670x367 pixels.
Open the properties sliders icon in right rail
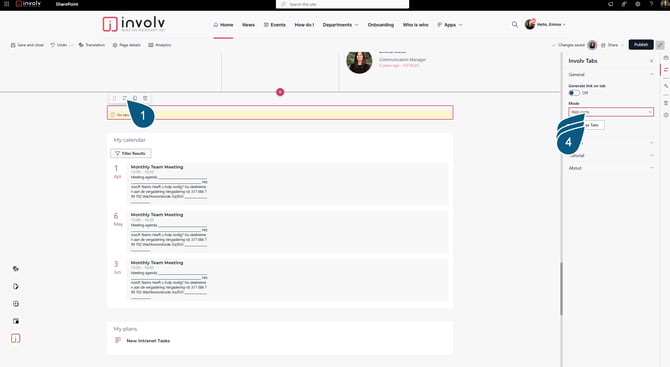point(666,70)
